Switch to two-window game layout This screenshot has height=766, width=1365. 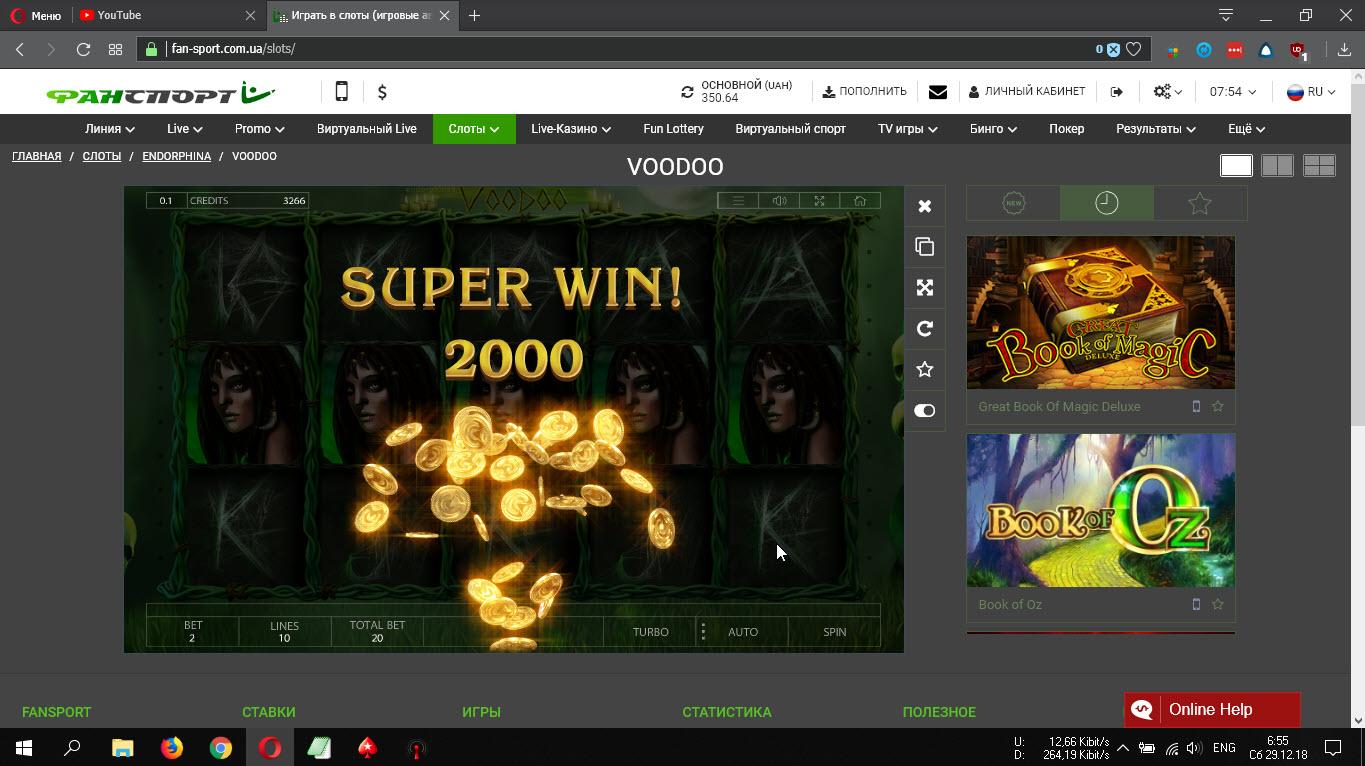pyautogui.click(x=1278, y=166)
